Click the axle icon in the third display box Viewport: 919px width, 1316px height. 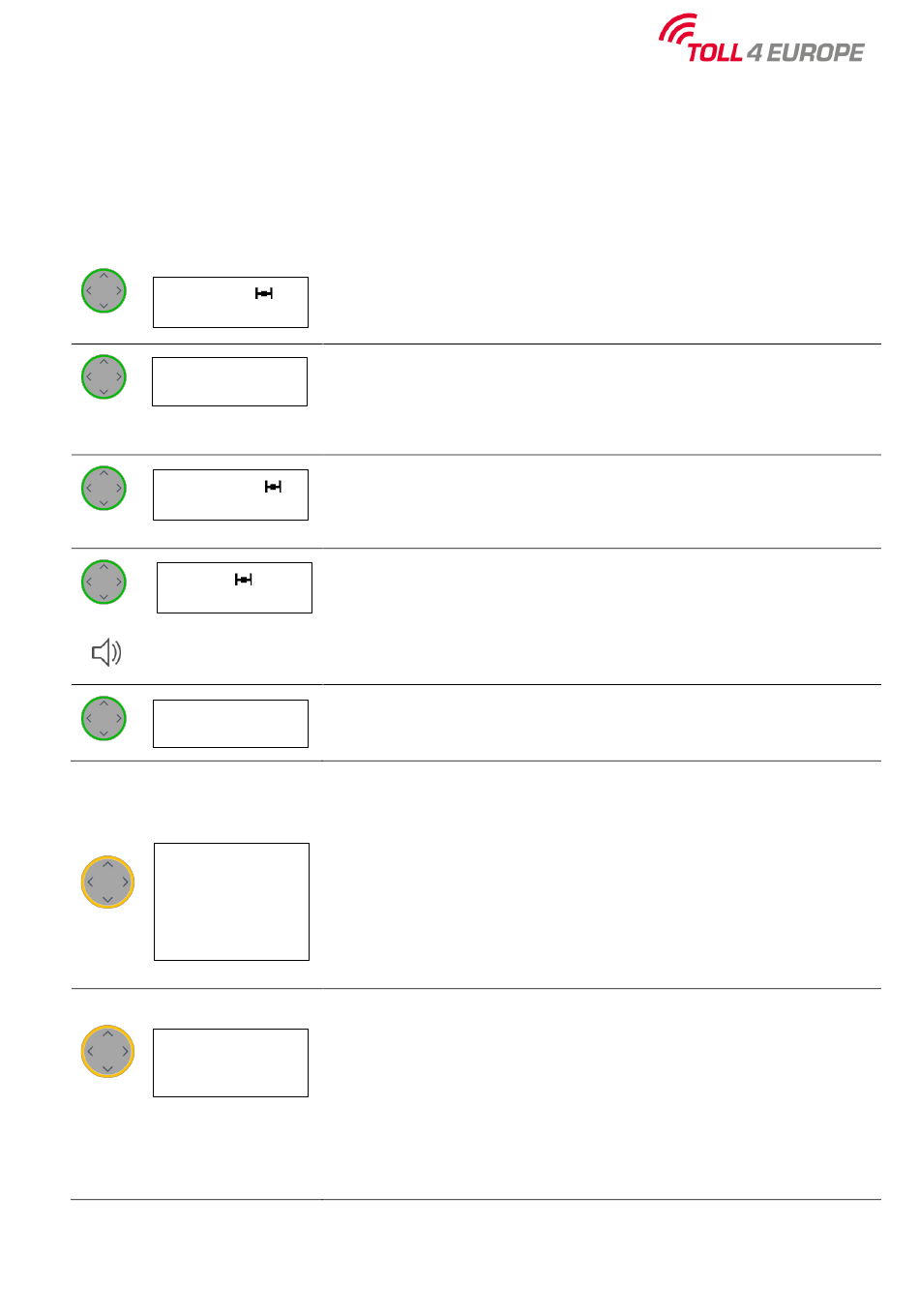pyautogui.click(x=274, y=487)
